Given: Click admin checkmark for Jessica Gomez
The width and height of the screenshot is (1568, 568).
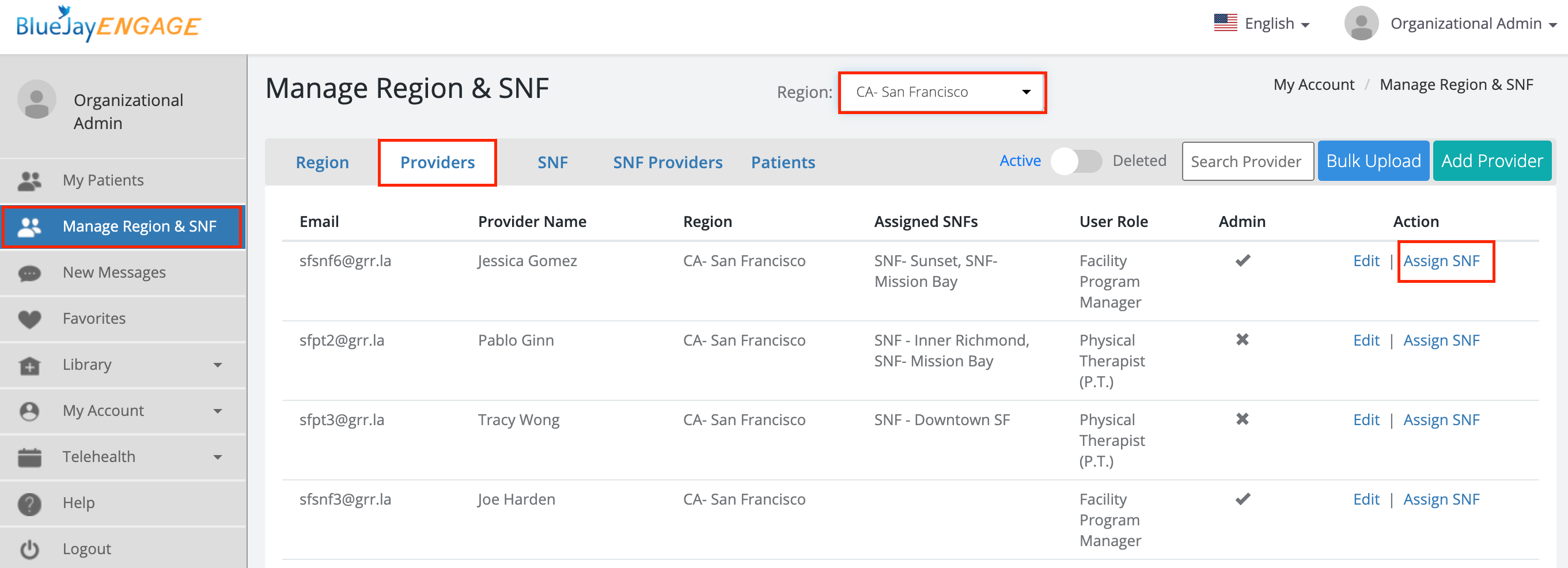Looking at the screenshot, I should [x=1243, y=260].
